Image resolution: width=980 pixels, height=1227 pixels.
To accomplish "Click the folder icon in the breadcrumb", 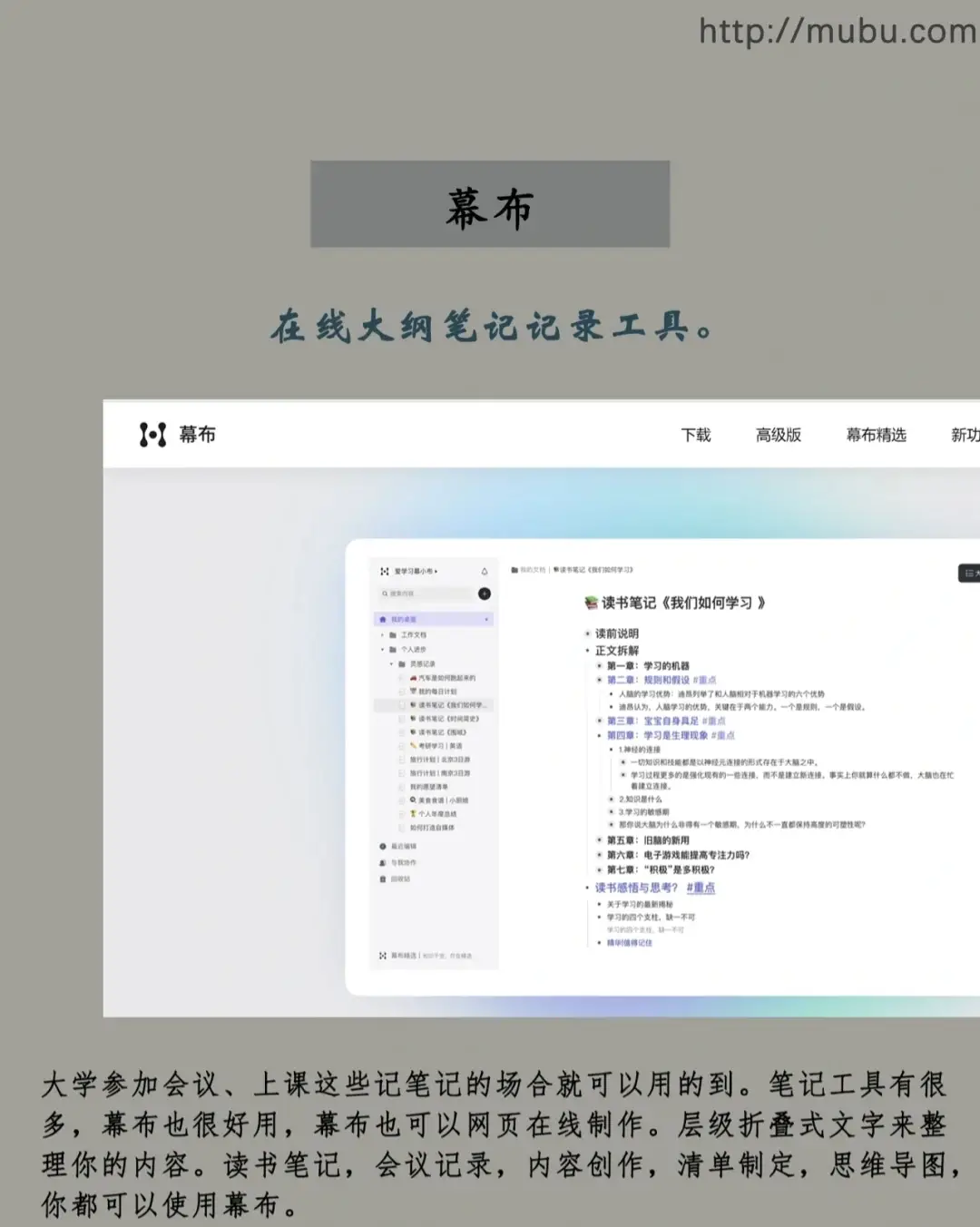I will [514, 570].
